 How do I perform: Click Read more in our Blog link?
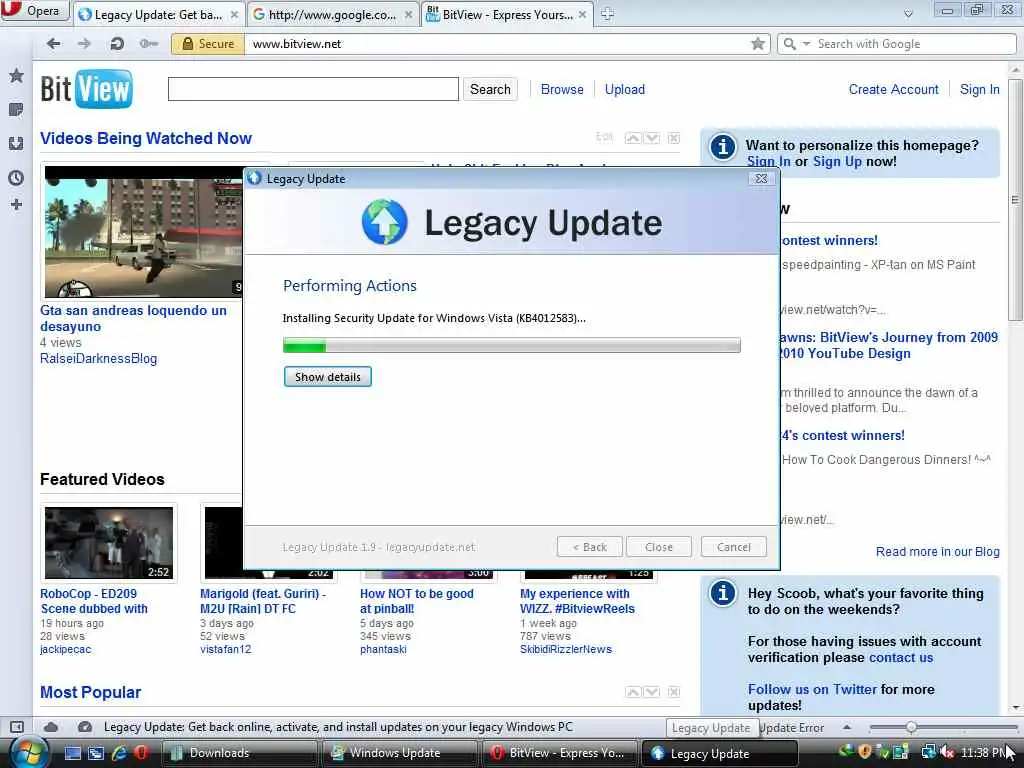click(x=937, y=551)
